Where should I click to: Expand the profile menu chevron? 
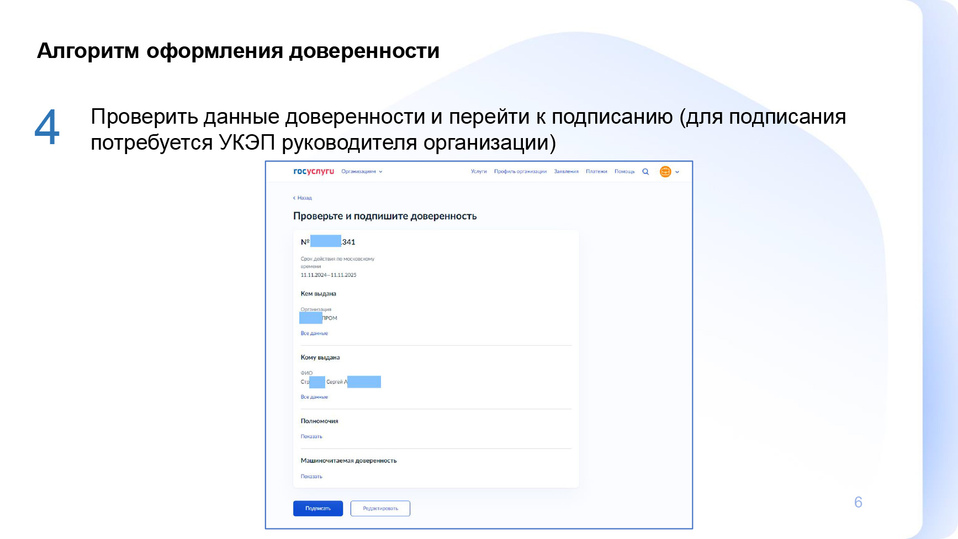coord(678,172)
